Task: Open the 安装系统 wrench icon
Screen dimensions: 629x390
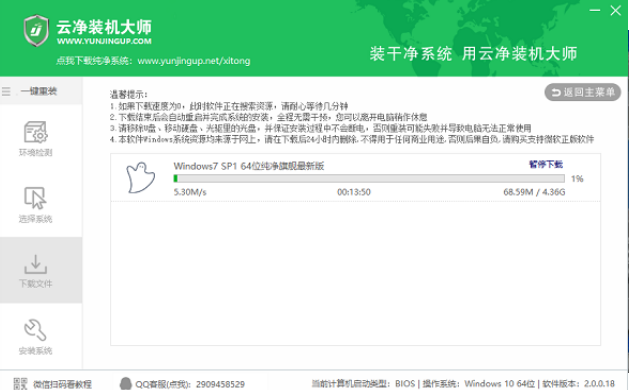Action: [35, 330]
